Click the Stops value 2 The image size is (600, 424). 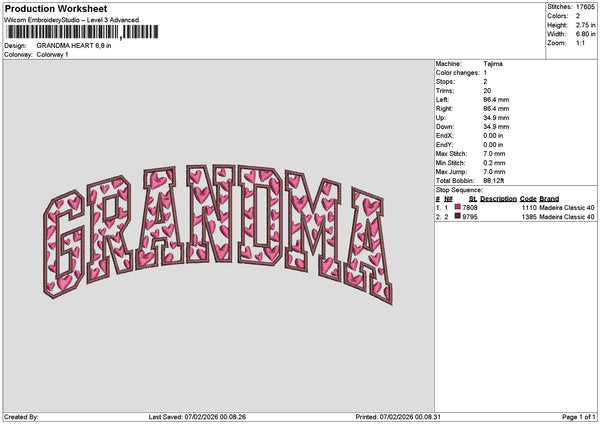coord(485,82)
